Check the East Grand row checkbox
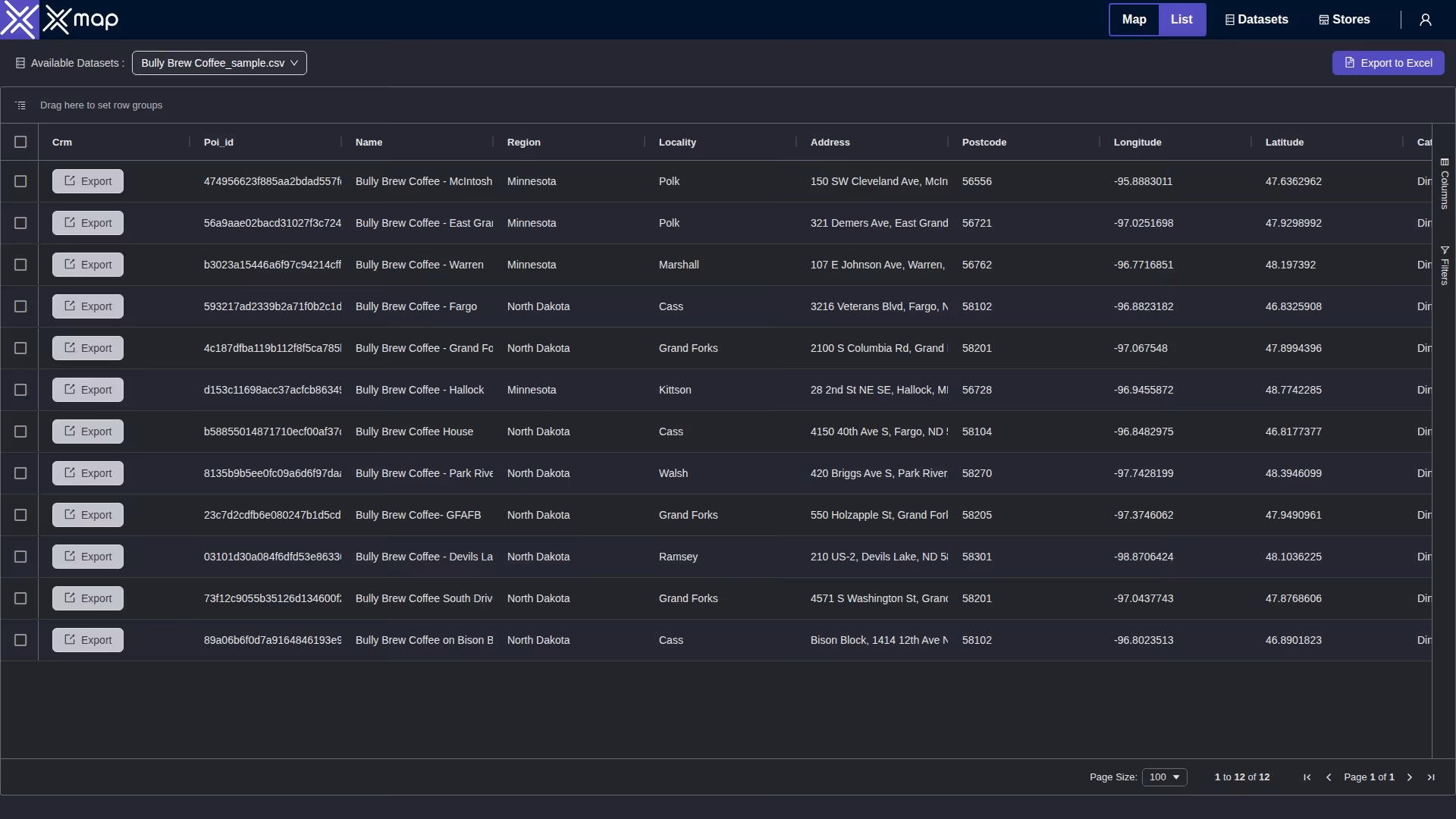This screenshot has height=819, width=1456. (x=20, y=223)
